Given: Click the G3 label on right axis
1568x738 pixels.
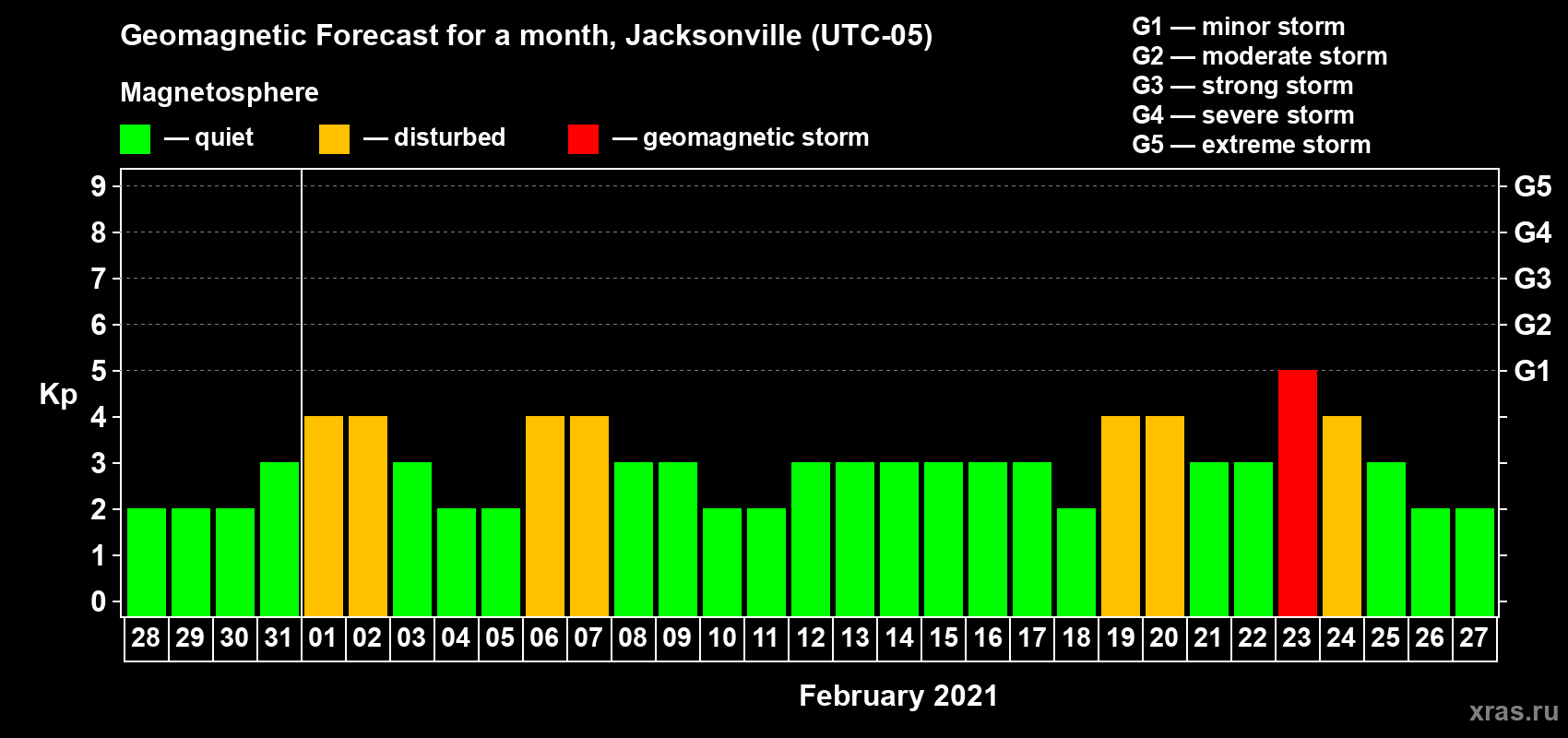Looking at the screenshot, I should 1533,279.
